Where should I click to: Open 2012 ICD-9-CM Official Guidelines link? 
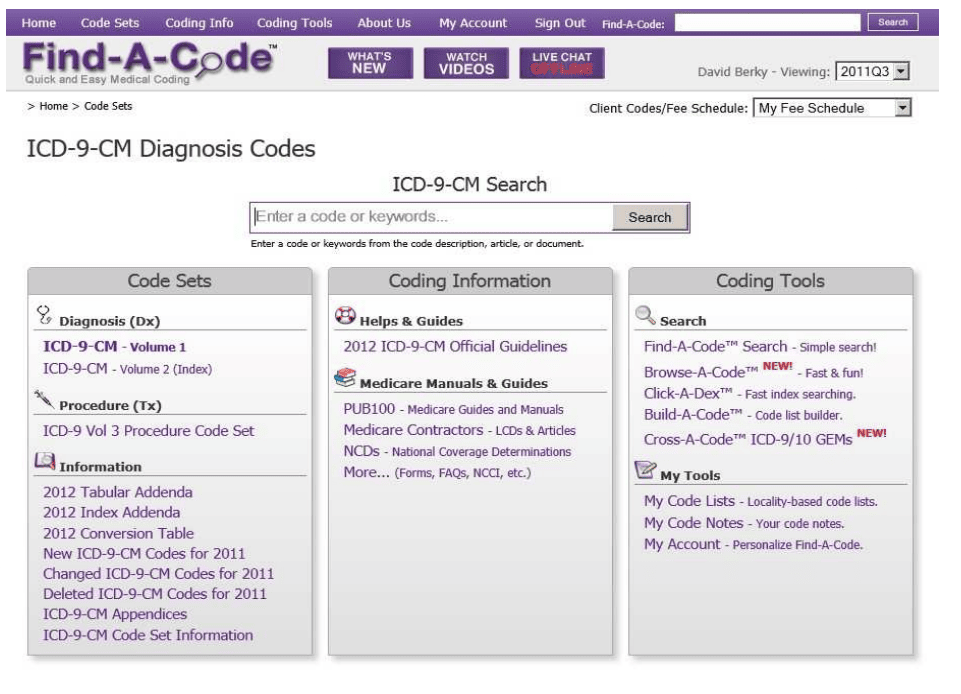[x=455, y=347]
